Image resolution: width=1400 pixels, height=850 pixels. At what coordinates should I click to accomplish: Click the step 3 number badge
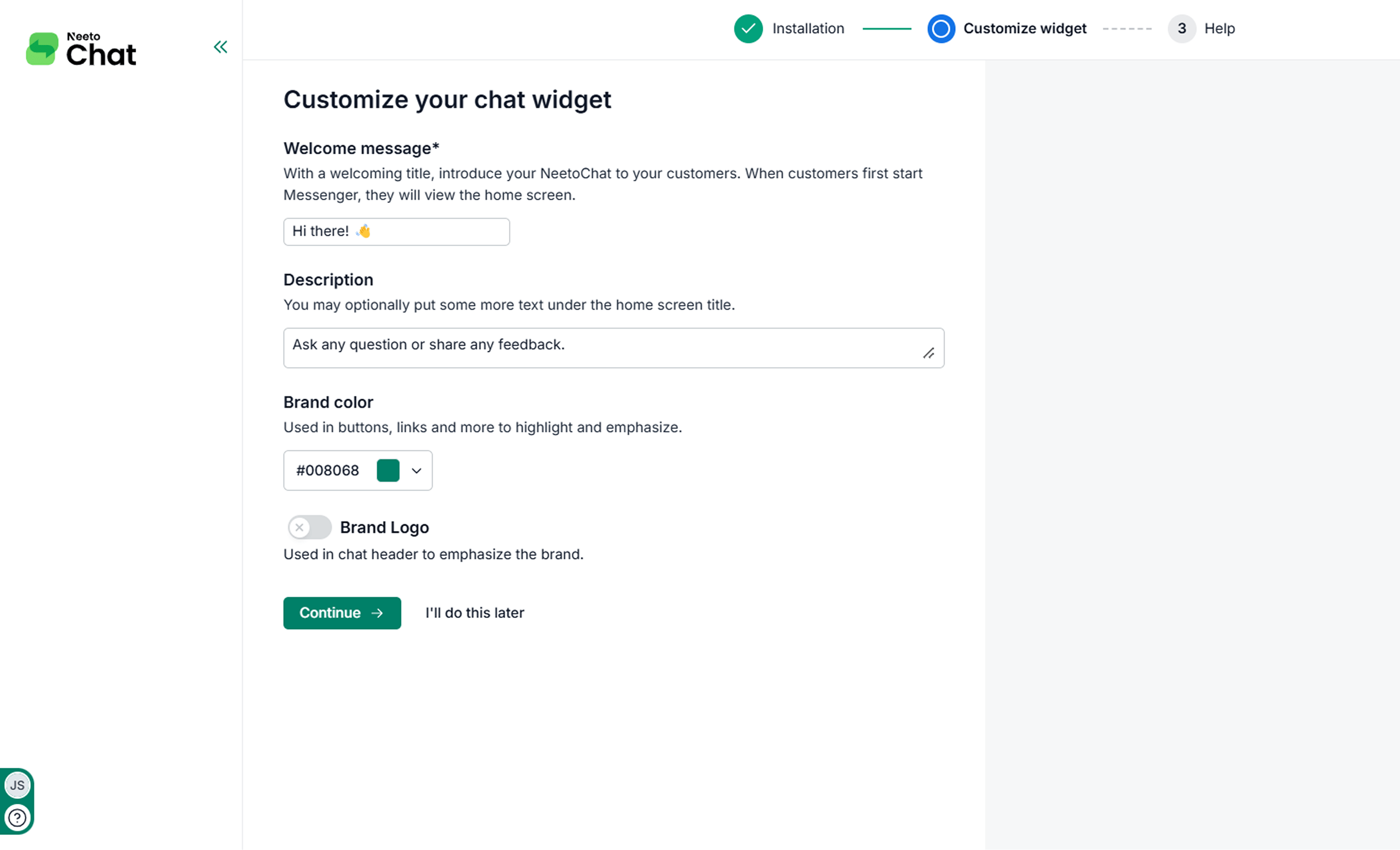pos(1181,28)
